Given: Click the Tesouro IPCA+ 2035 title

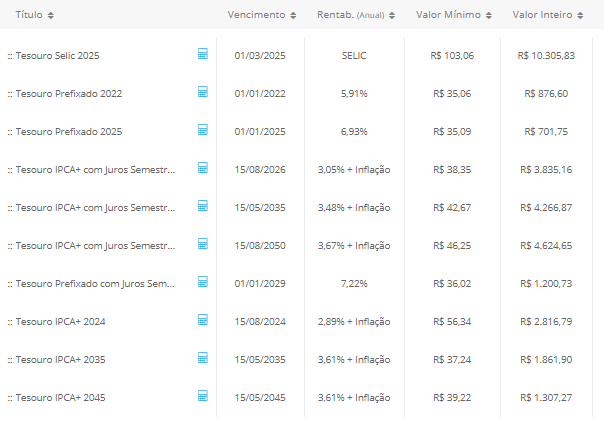Looking at the screenshot, I should [x=60, y=360].
